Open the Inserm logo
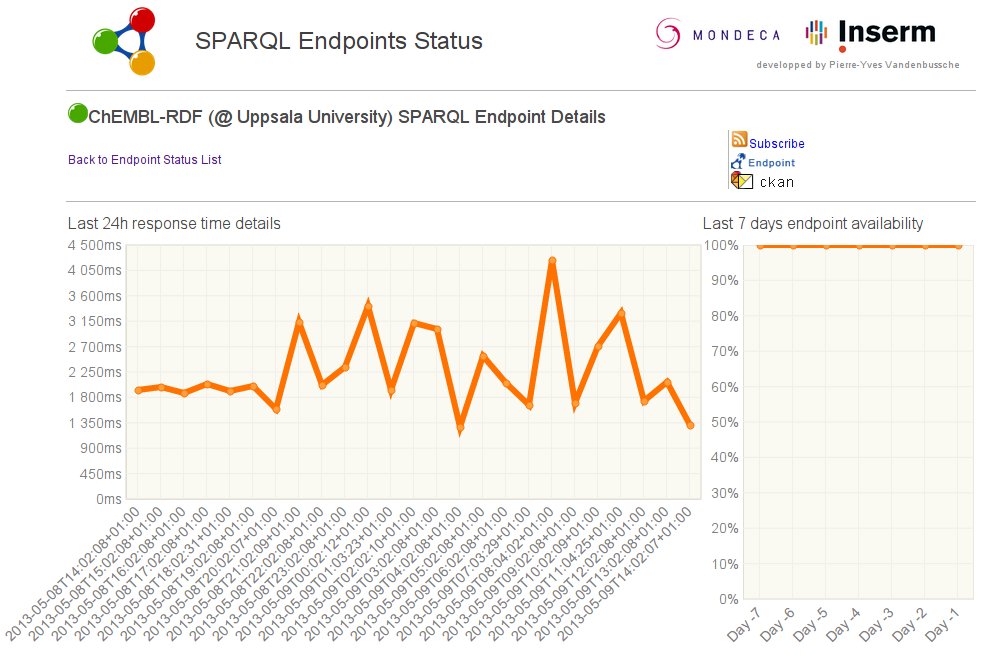This screenshot has width=986, height=659. (x=871, y=35)
